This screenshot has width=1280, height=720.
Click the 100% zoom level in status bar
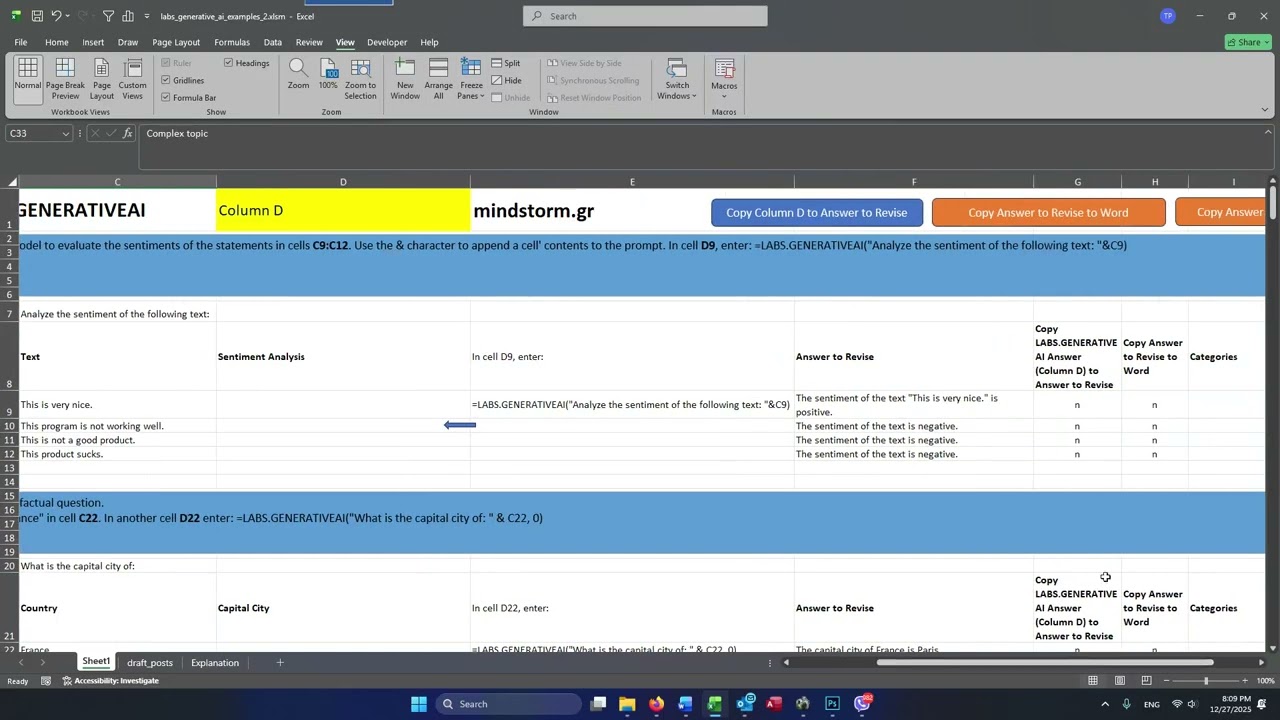(x=1264, y=681)
